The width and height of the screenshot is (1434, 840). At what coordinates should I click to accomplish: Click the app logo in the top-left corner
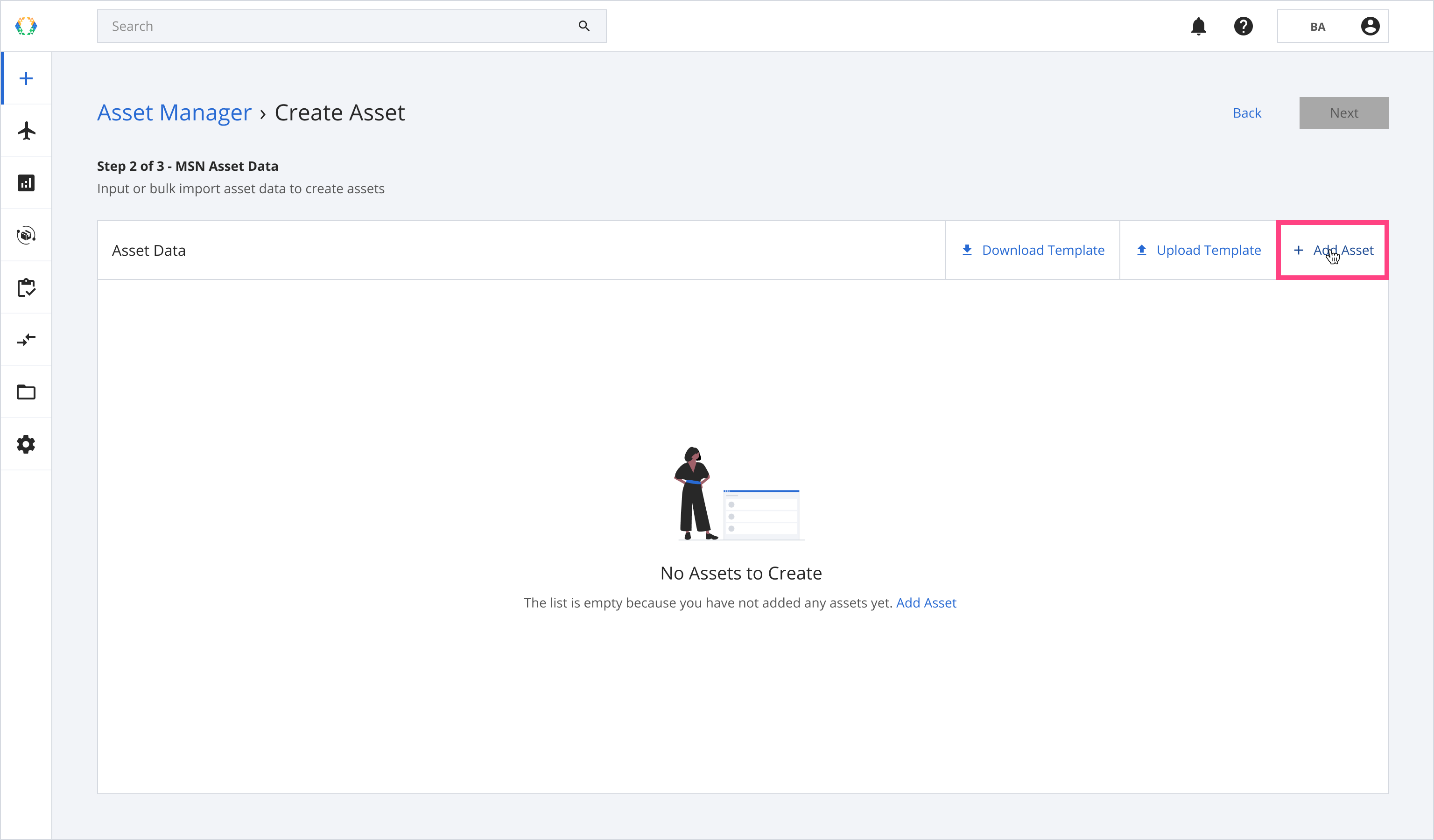point(26,26)
